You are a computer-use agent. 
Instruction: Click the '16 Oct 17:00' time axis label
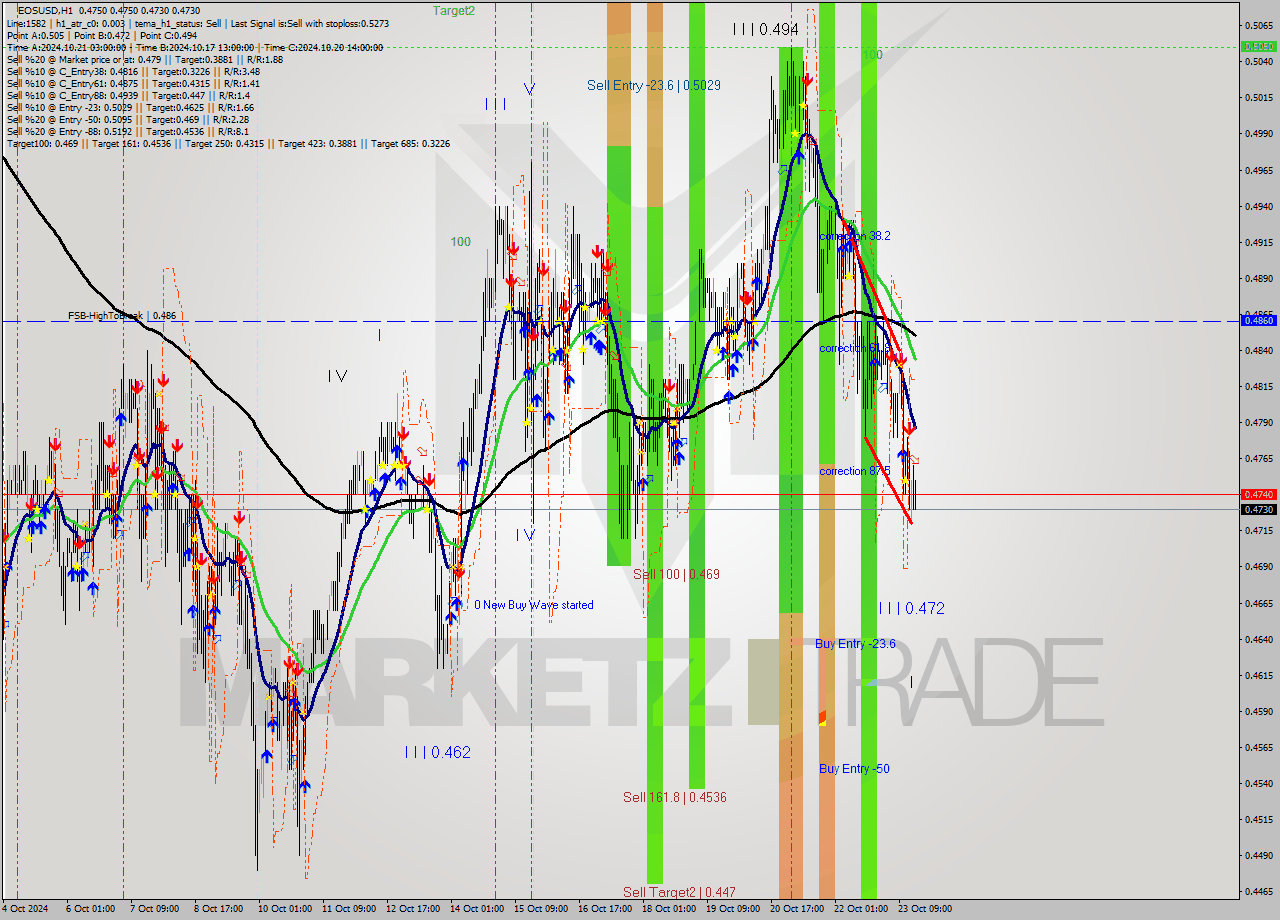tap(606, 909)
